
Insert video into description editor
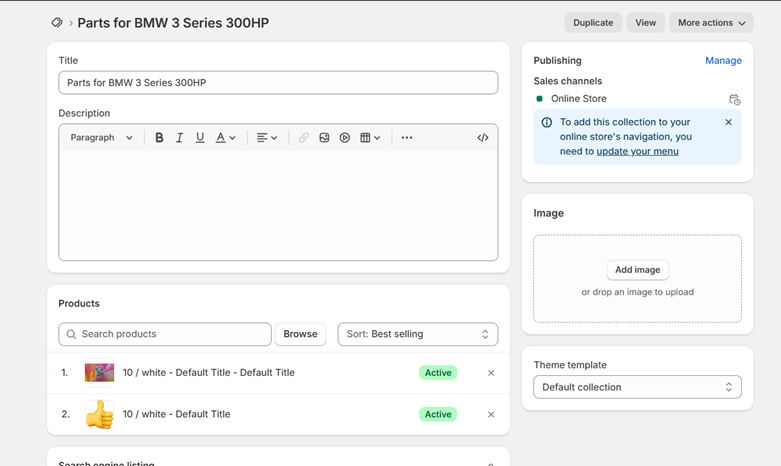(x=345, y=138)
